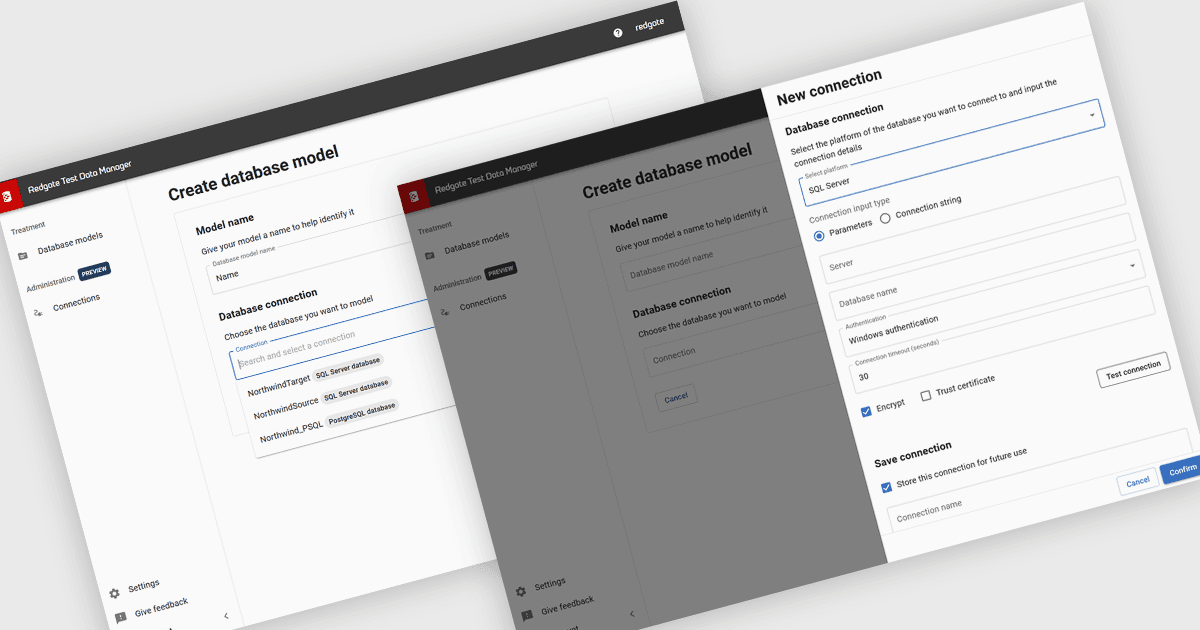Viewport: 1200px width, 630px height.
Task: Click Cancel in the New connection panel
Action: (x=1137, y=482)
